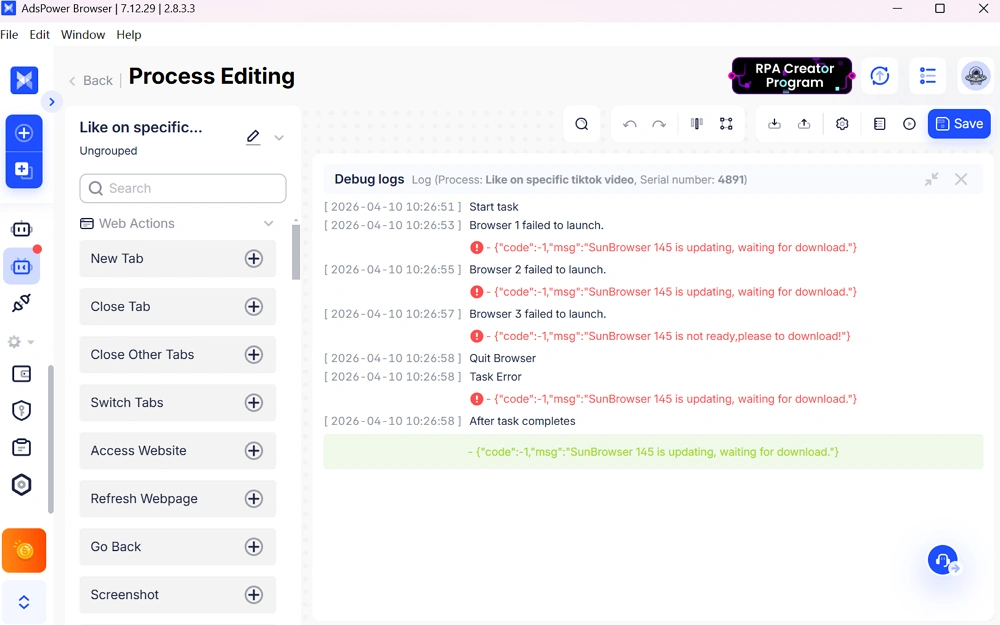Edit the process name with the pencil icon
Image resolution: width=1000 pixels, height=625 pixels.
[253, 137]
